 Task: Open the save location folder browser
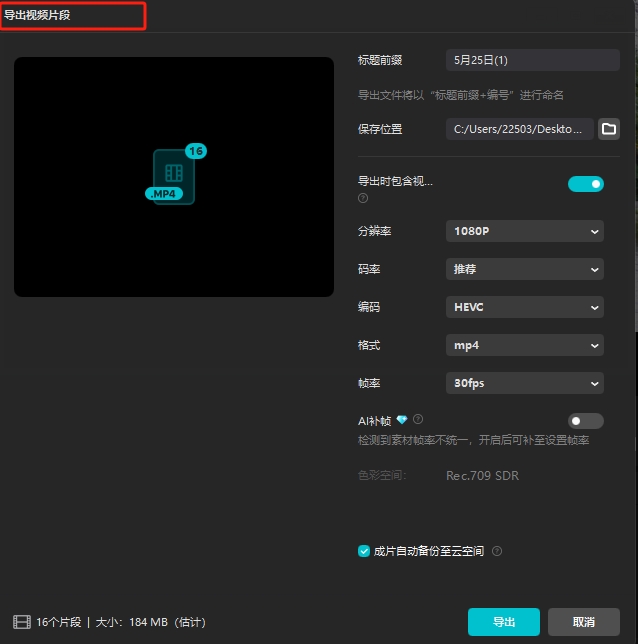(x=608, y=129)
